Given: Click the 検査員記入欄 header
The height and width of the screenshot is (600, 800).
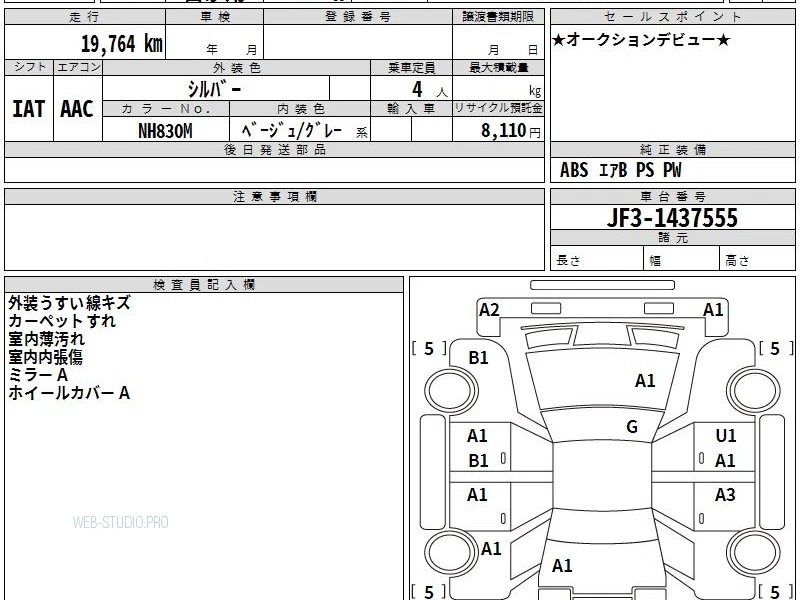Looking at the screenshot, I should (204, 285).
